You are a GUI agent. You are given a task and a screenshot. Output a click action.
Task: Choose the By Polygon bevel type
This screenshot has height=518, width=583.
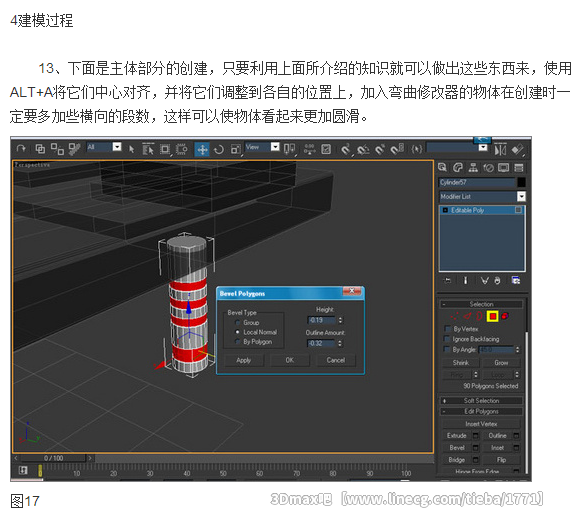[238, 341]
